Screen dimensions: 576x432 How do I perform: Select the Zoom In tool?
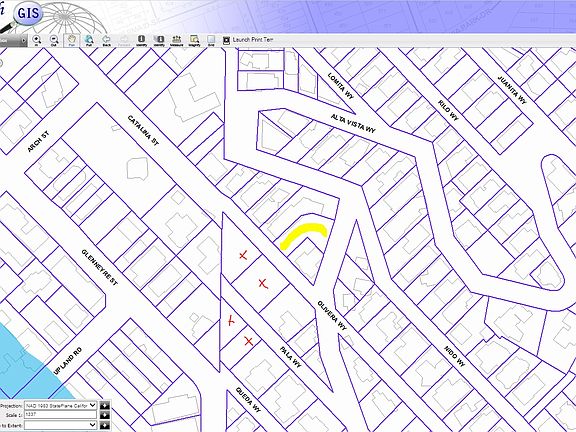click(x=36, y=40)
